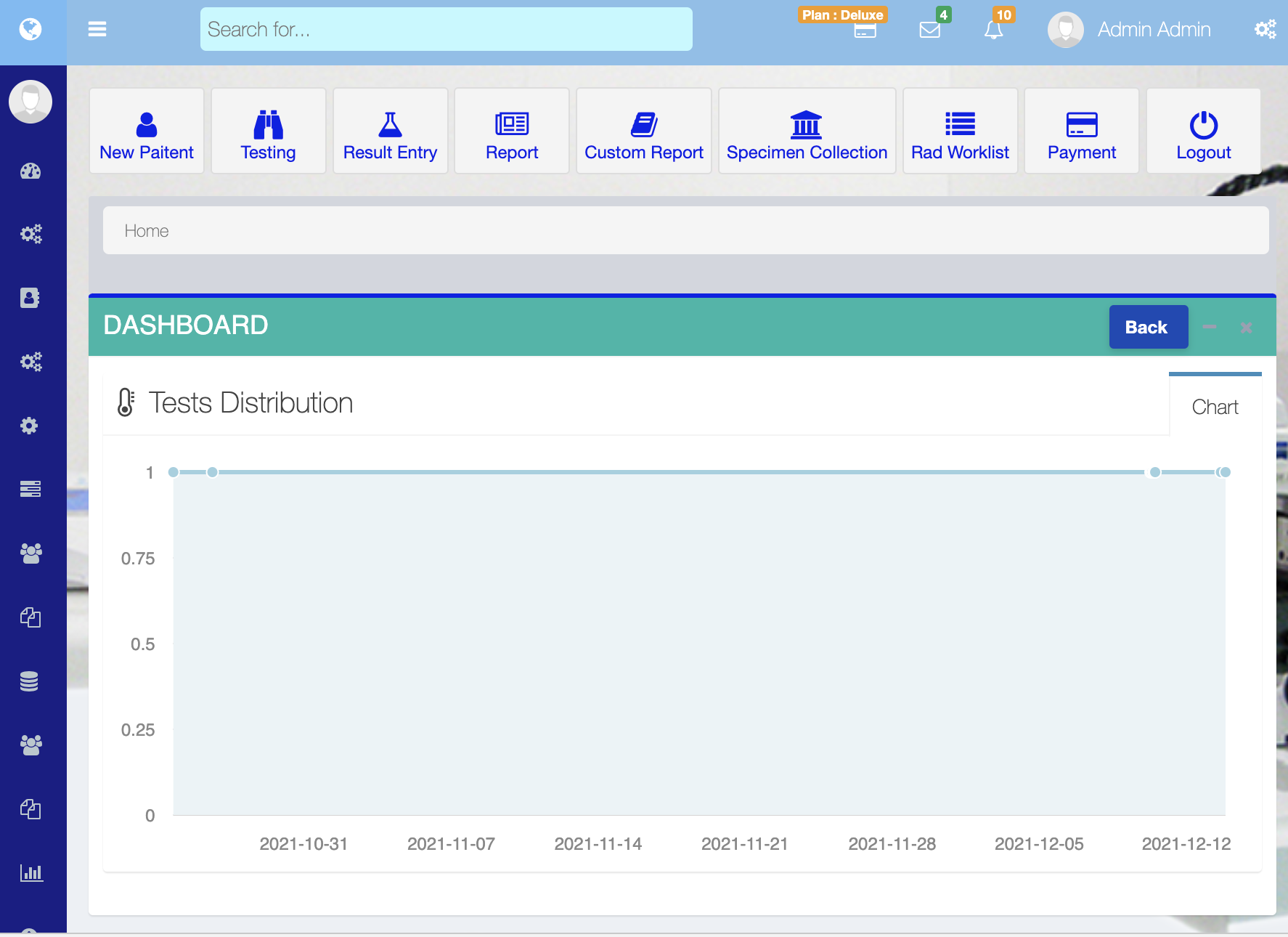Click the sidebar user avatar

(x=30, y=102)
